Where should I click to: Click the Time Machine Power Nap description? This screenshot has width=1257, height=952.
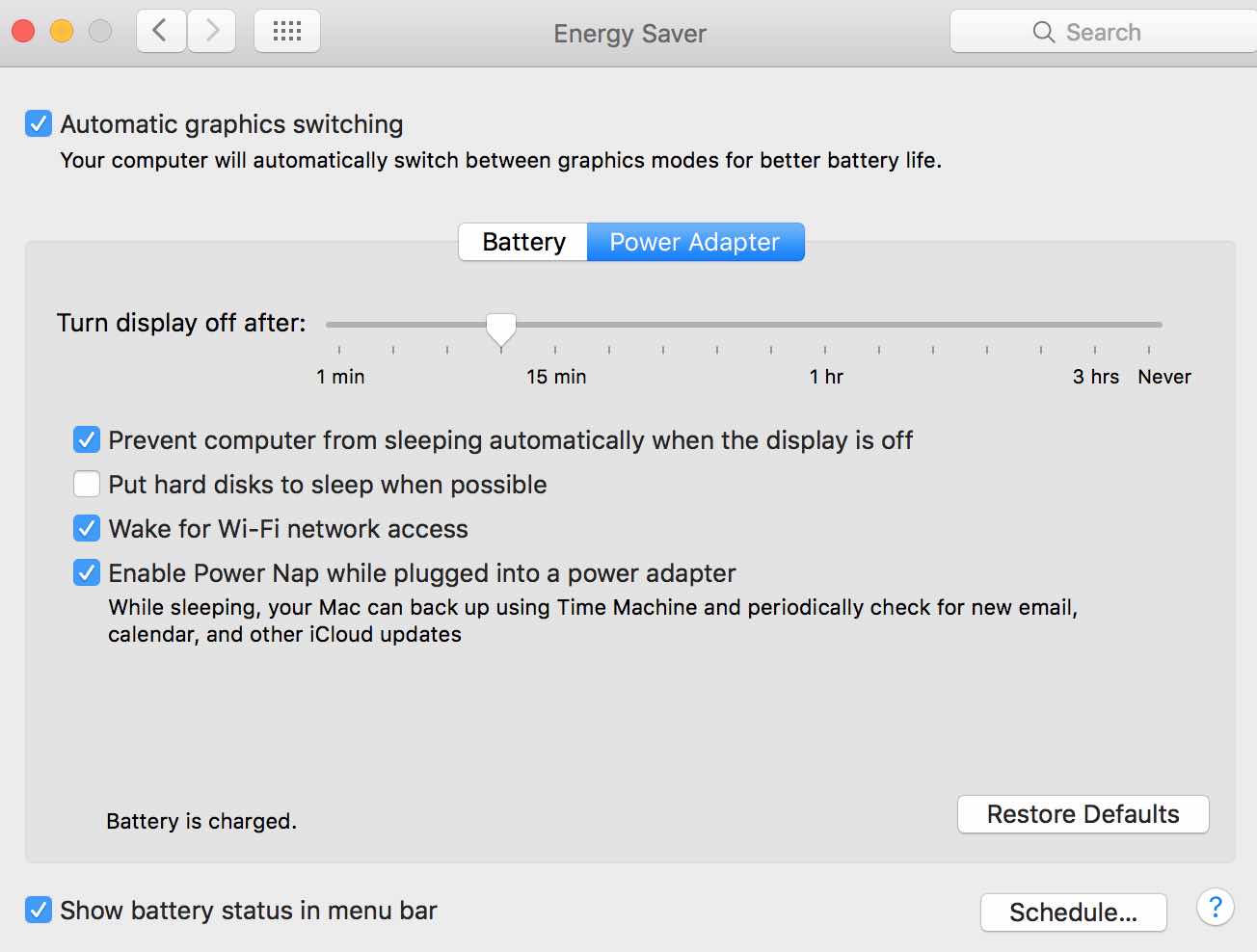tap(593, 621)
